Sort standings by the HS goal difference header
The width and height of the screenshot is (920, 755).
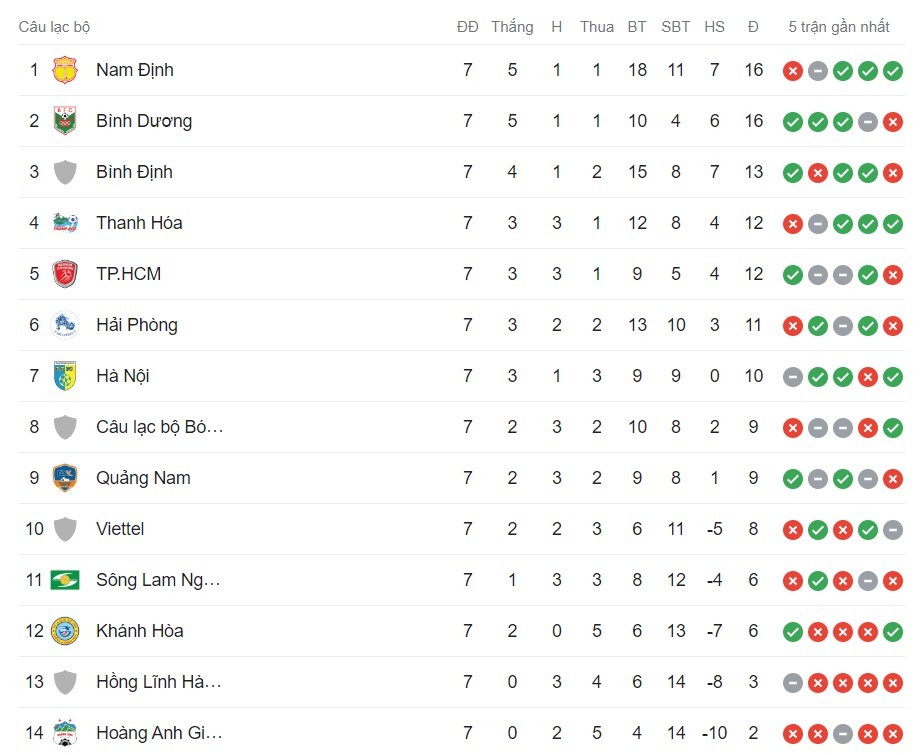point(714,27)
